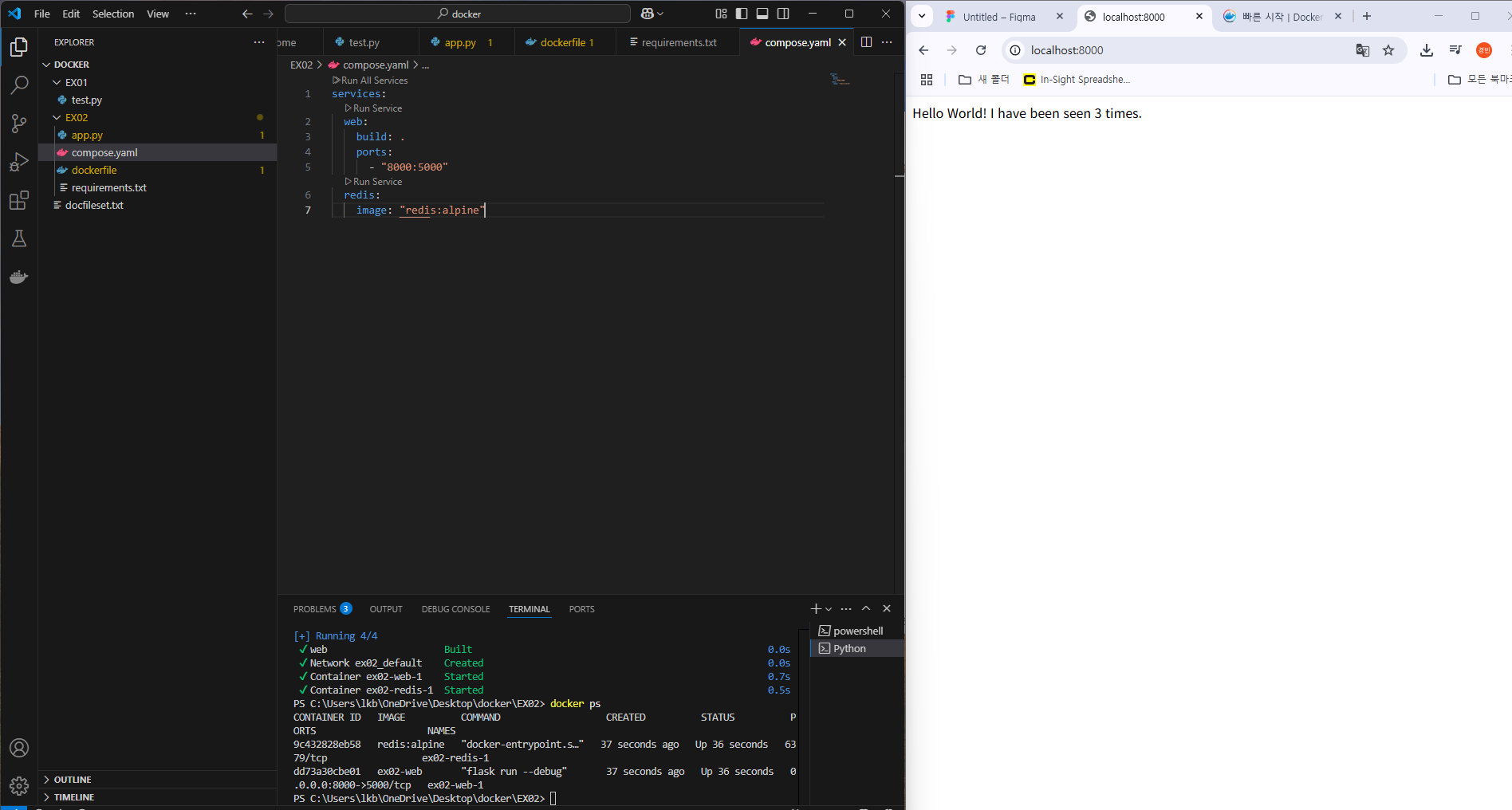Viewport: 1512px width, 810px height.
Task: Toggle the secondary side bar visibility
Action: [783, 14]
